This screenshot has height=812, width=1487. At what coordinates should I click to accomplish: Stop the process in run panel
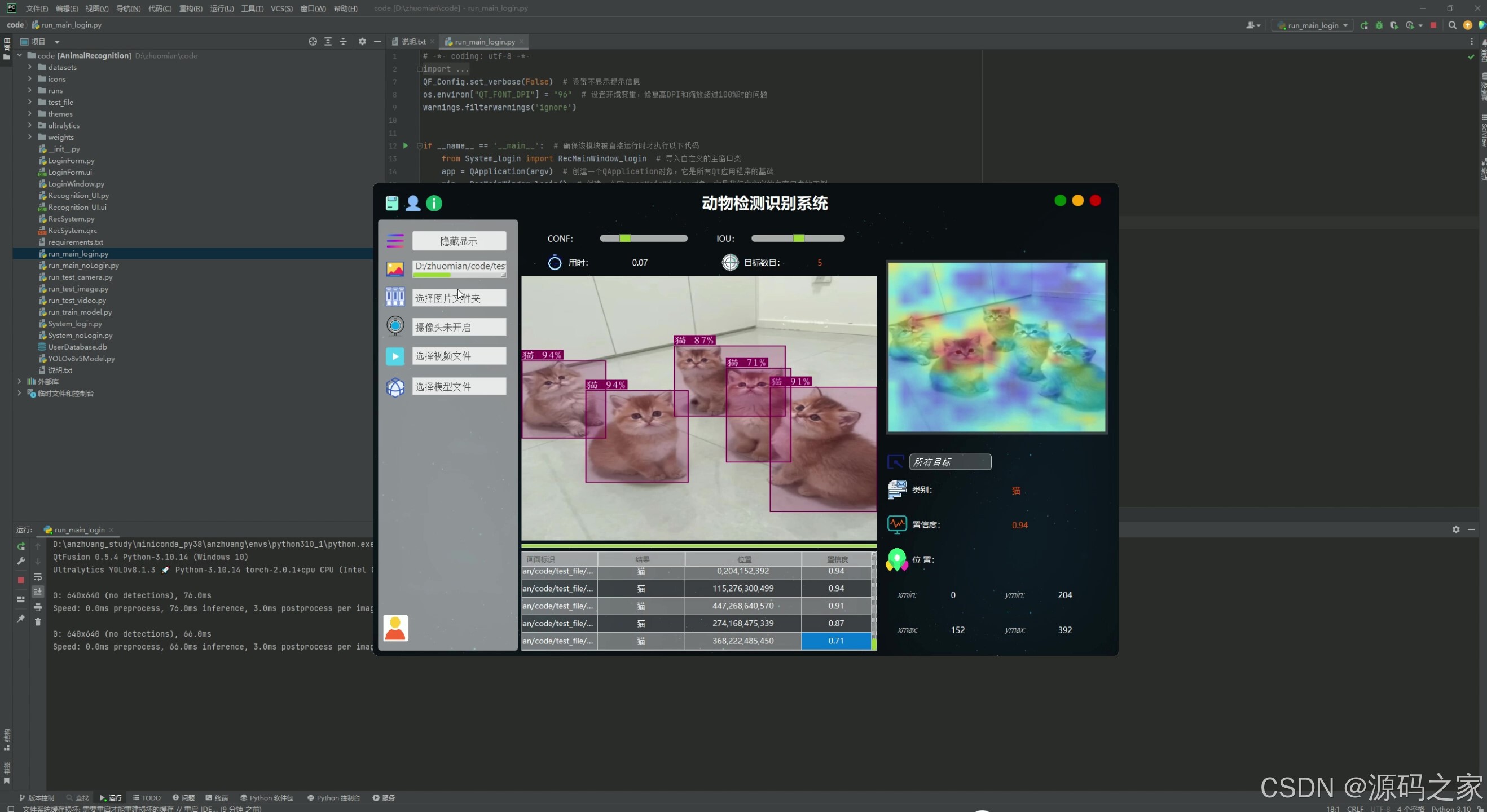pyautogui.click(x=21, y=580)
